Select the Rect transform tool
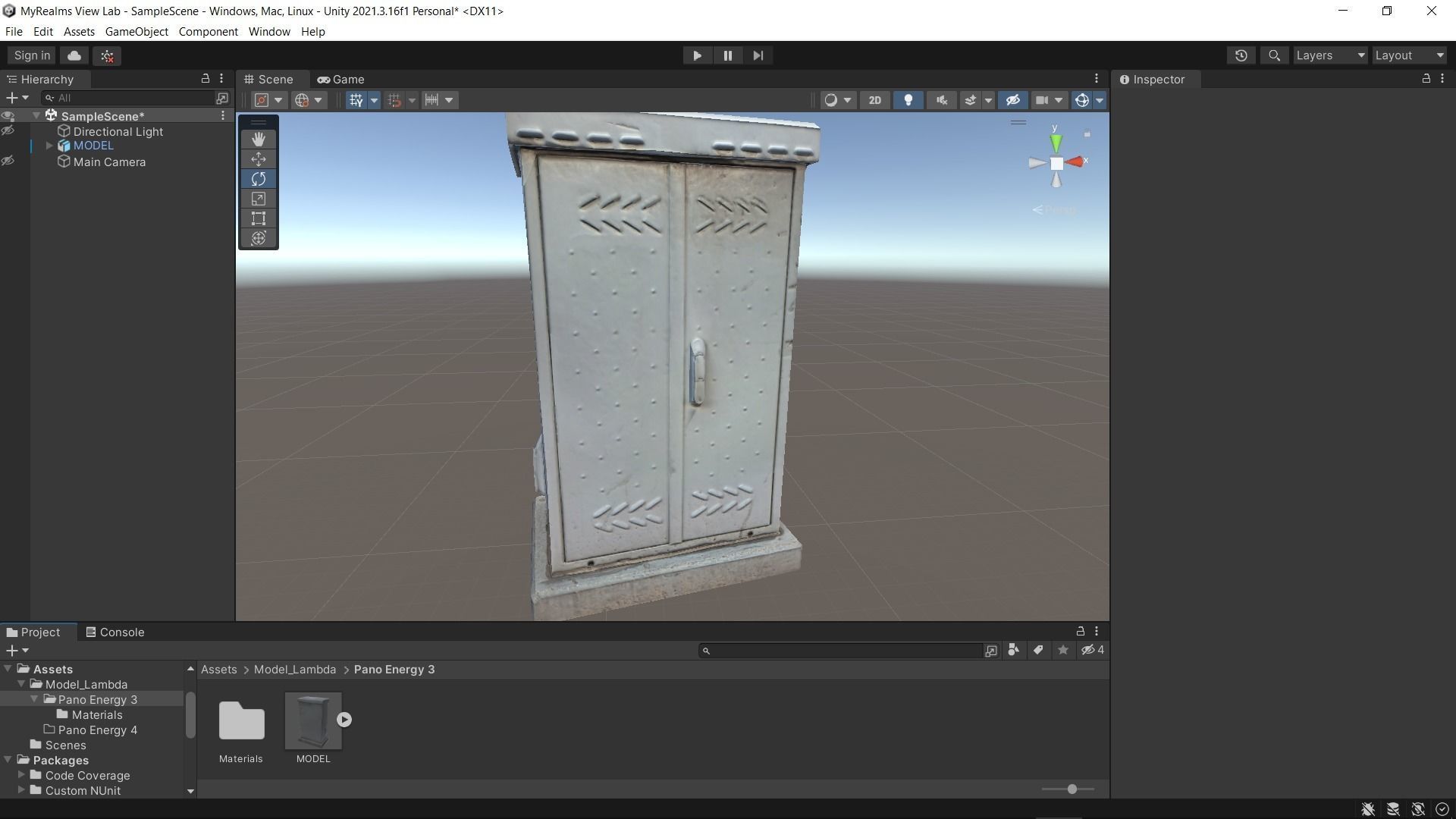1456x819 pixels. pyautogui.click(x=258, y=218)
